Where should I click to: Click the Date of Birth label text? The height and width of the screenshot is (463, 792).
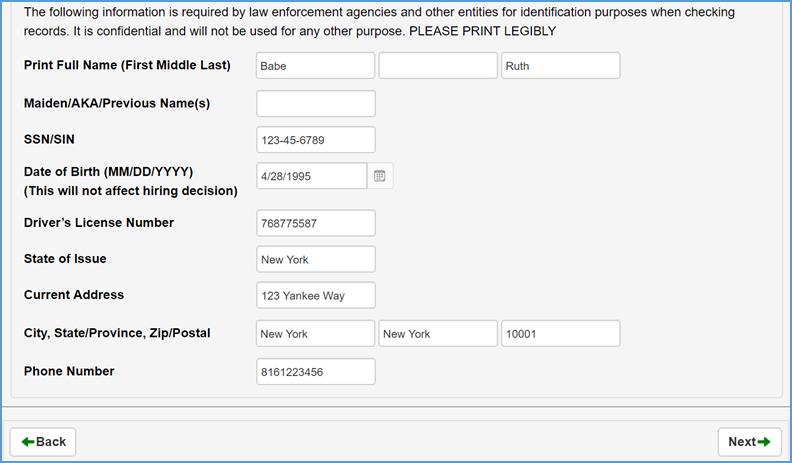(108, 171)
